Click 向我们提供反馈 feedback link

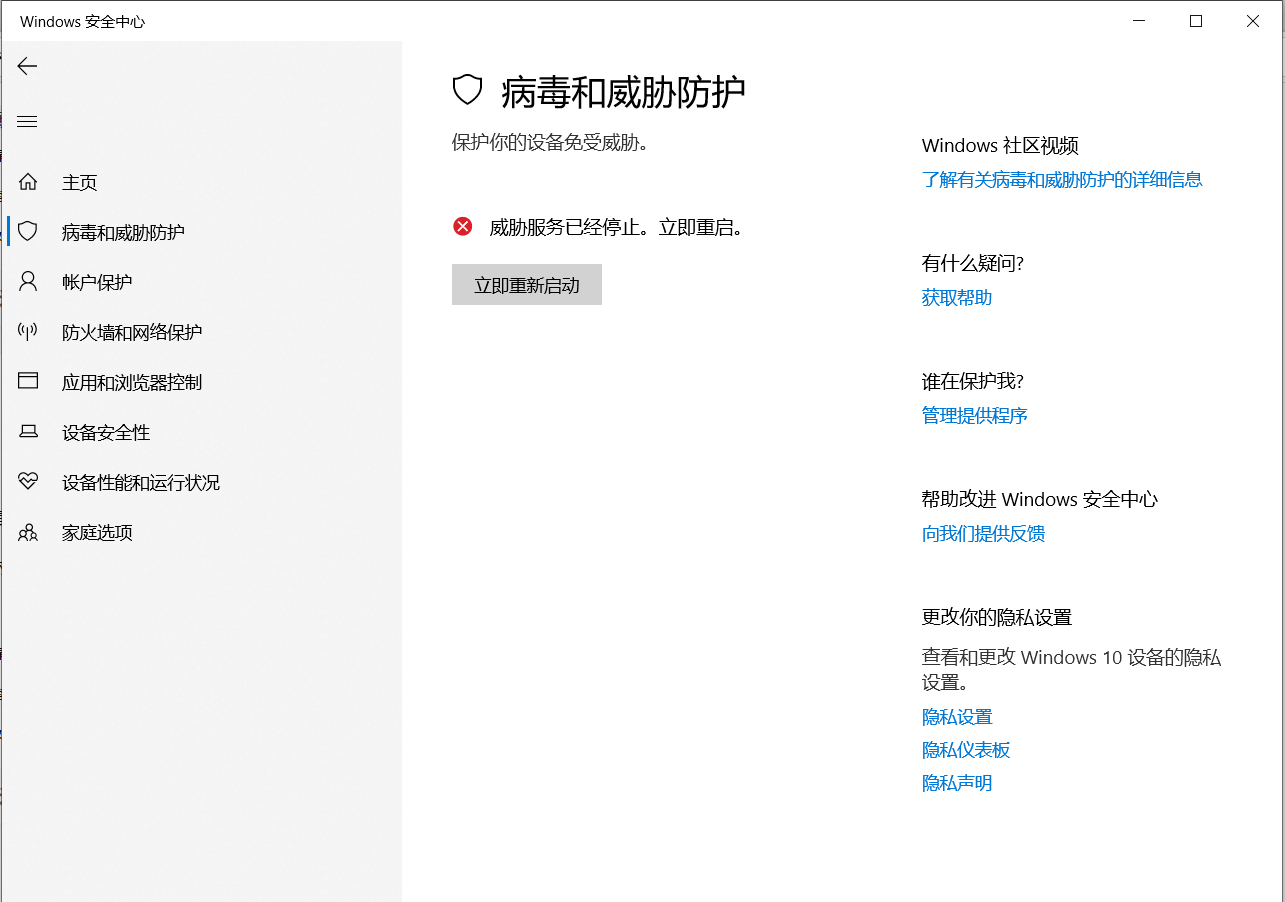[x=982, y=533]
